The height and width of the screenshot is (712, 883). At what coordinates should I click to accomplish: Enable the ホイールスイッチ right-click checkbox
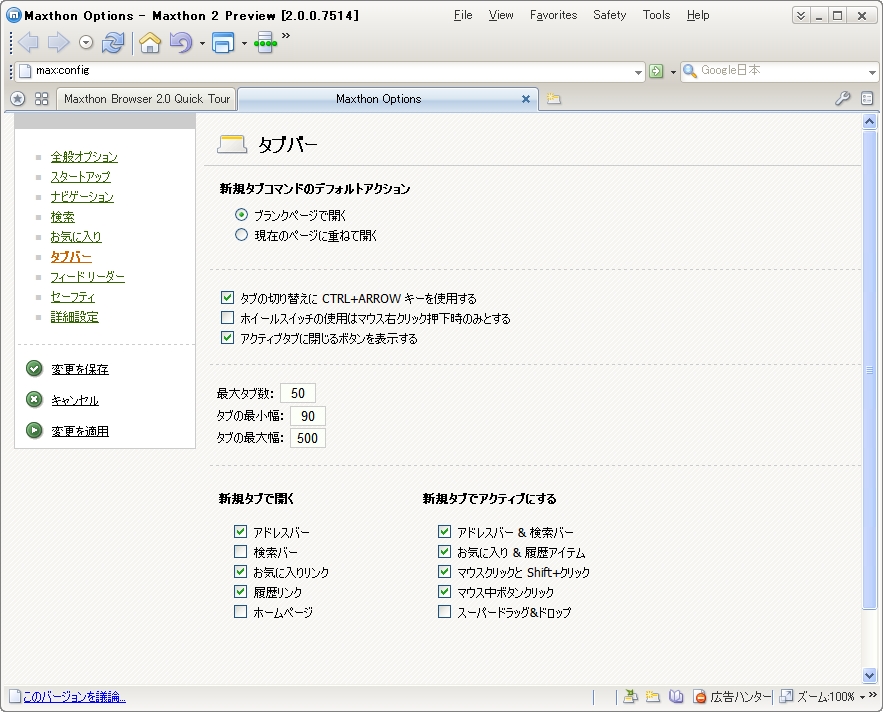228,318
